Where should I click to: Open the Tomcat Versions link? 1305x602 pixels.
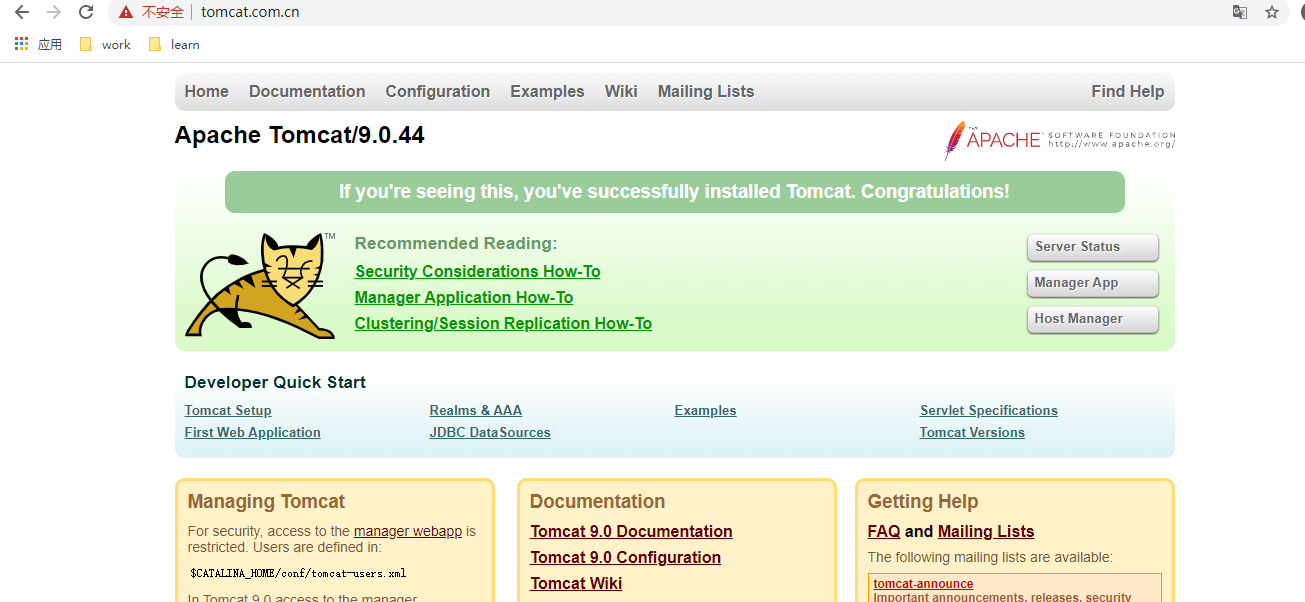[x=972, y=432]
